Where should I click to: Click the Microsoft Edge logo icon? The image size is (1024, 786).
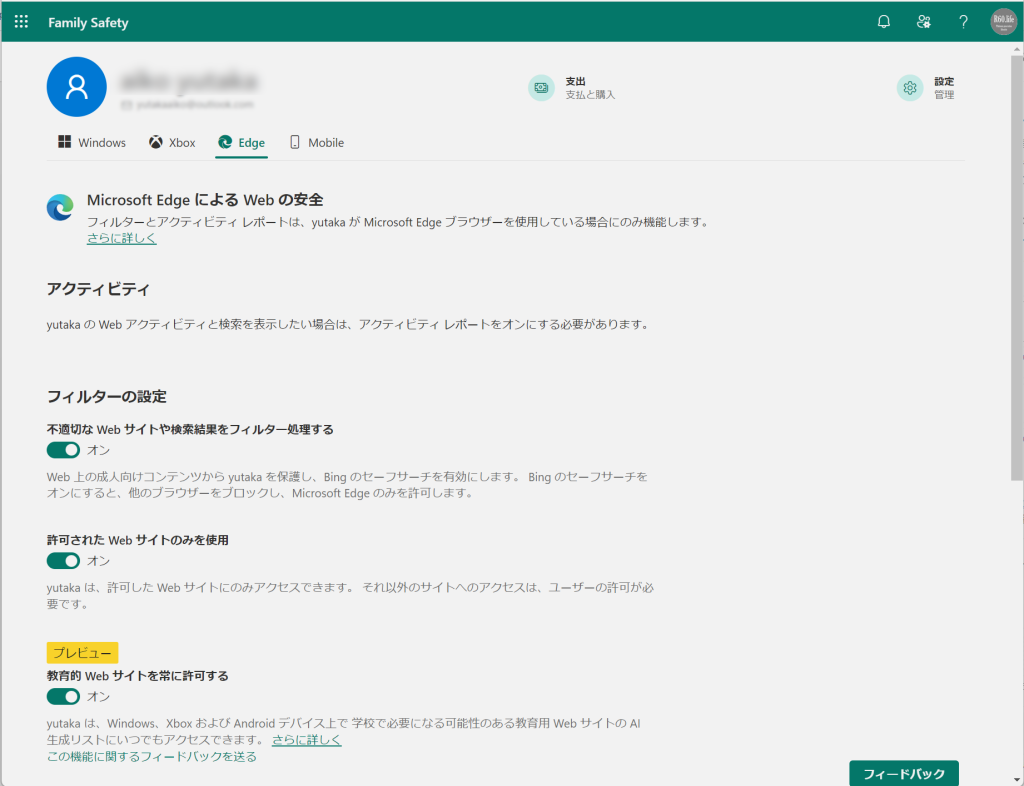[x=60, y=207]
